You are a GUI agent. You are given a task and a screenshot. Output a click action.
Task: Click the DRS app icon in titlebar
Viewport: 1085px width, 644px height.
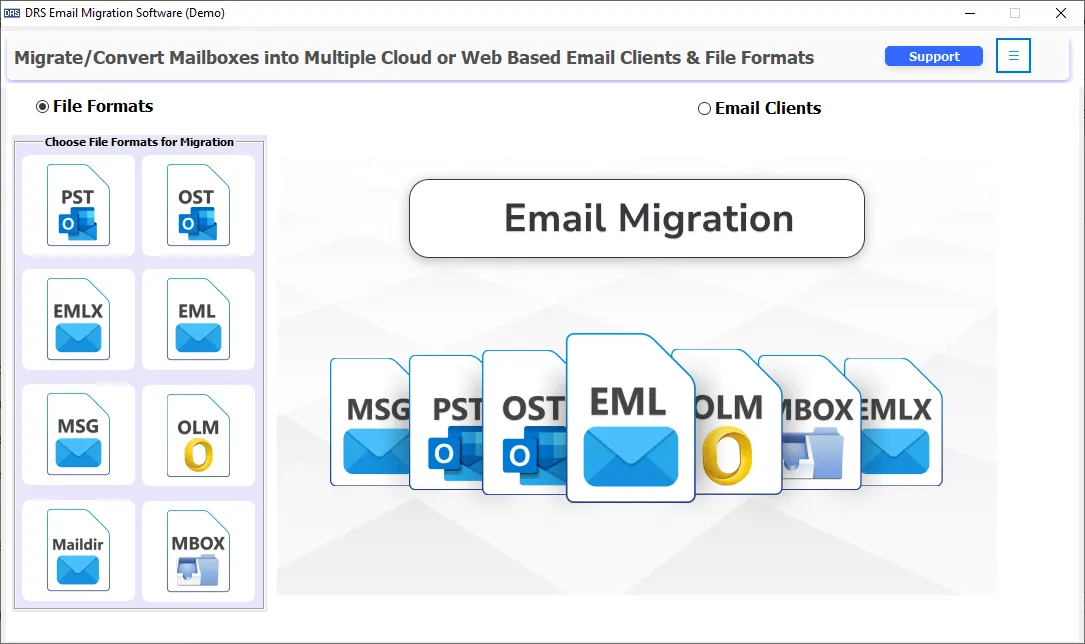pyautogui.click(x=13, y=13)
